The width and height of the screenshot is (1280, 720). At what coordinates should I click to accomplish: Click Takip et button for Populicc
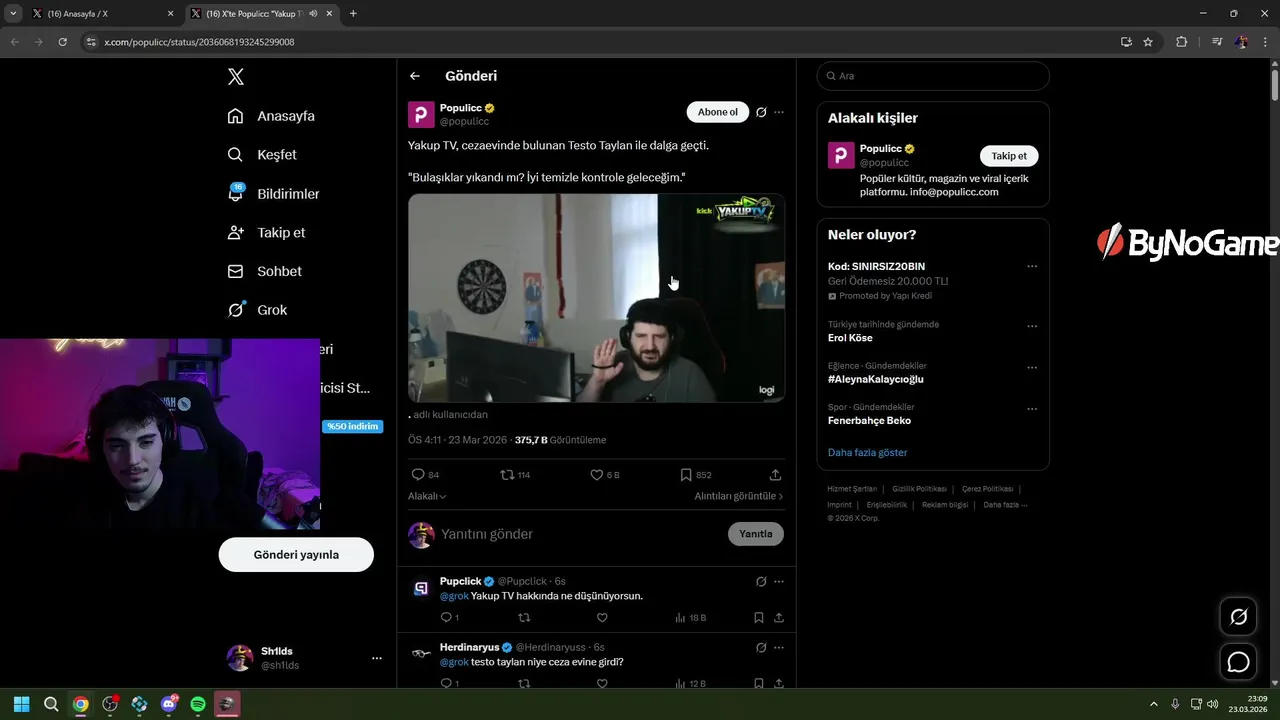tap(1009, 156)
